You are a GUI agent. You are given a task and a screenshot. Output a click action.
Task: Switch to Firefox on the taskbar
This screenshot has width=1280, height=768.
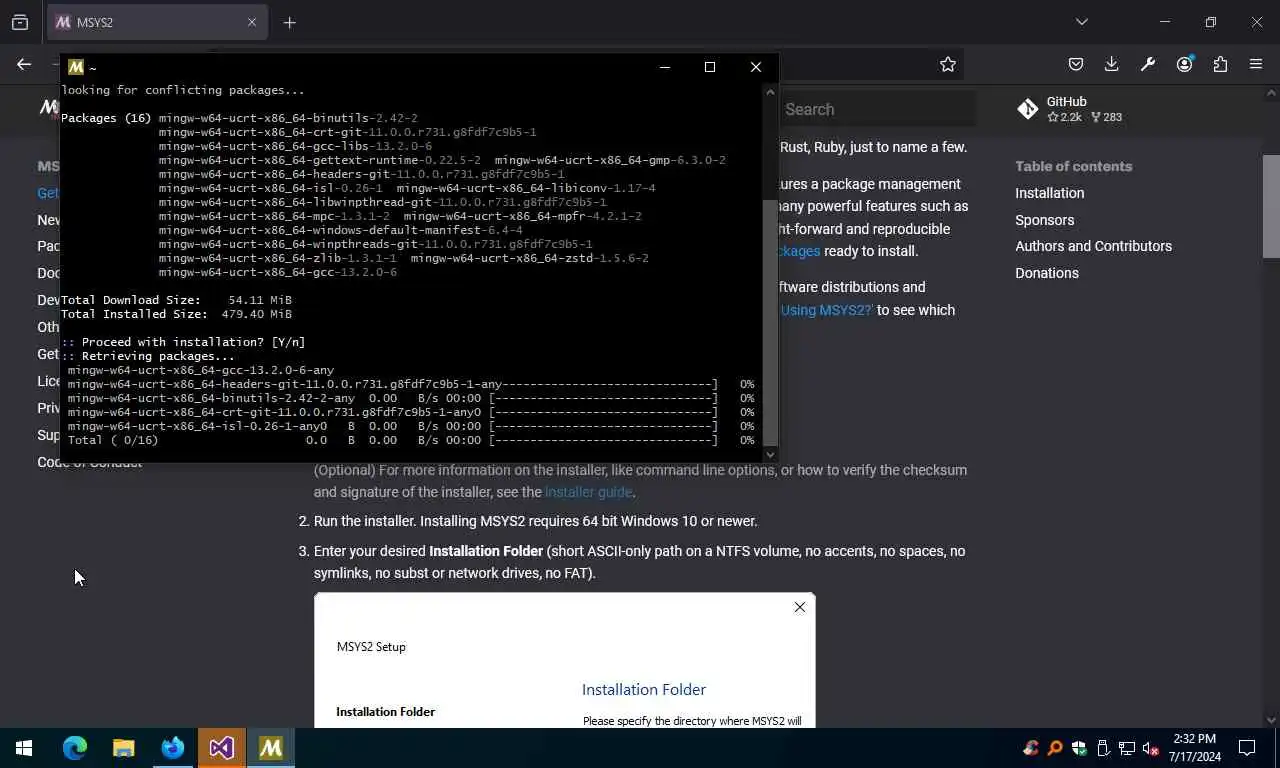pos(173,748)
